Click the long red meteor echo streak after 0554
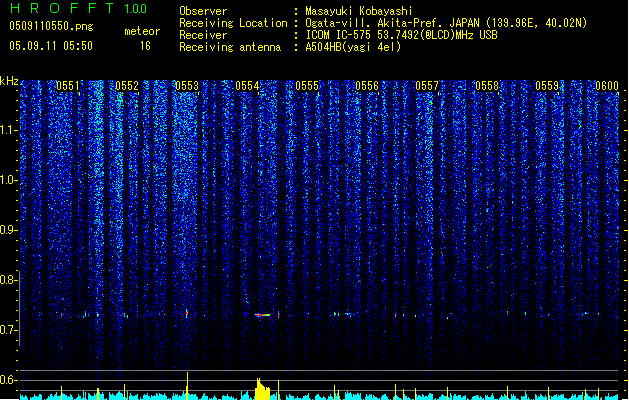This screenshot has width=629, height=400. [263, 315]
